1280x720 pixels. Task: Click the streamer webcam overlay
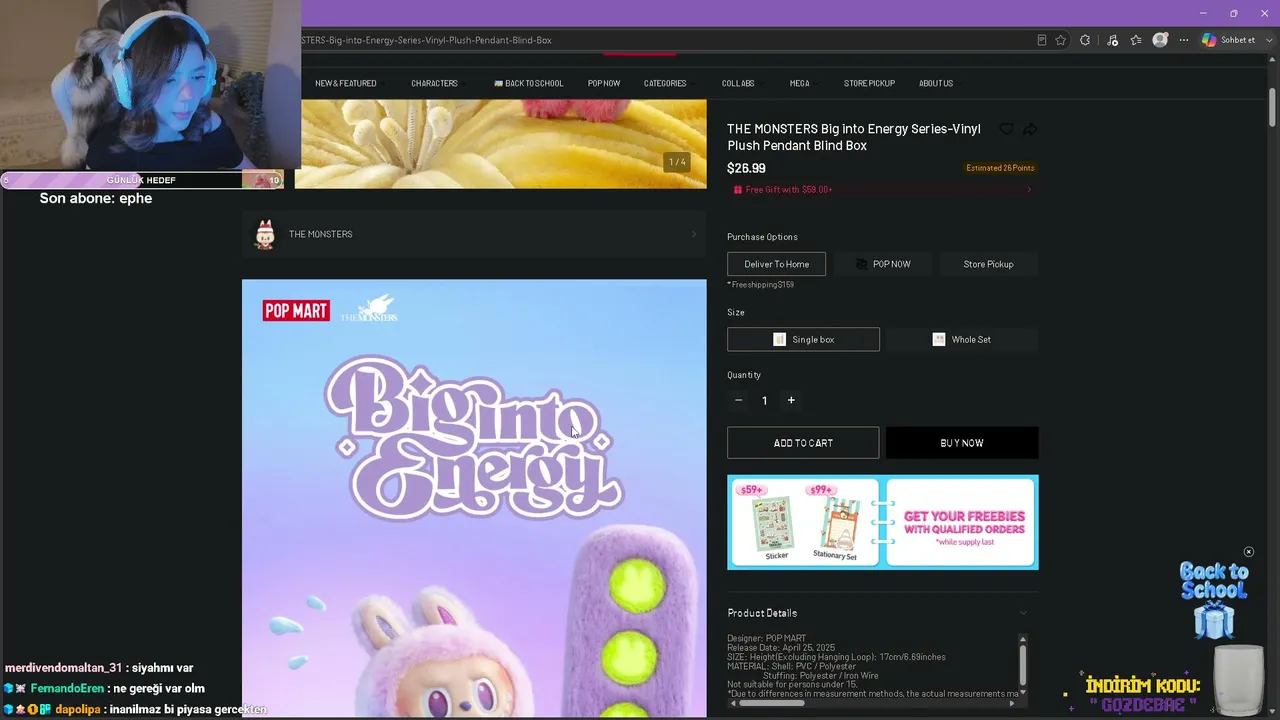coord(150,85)
